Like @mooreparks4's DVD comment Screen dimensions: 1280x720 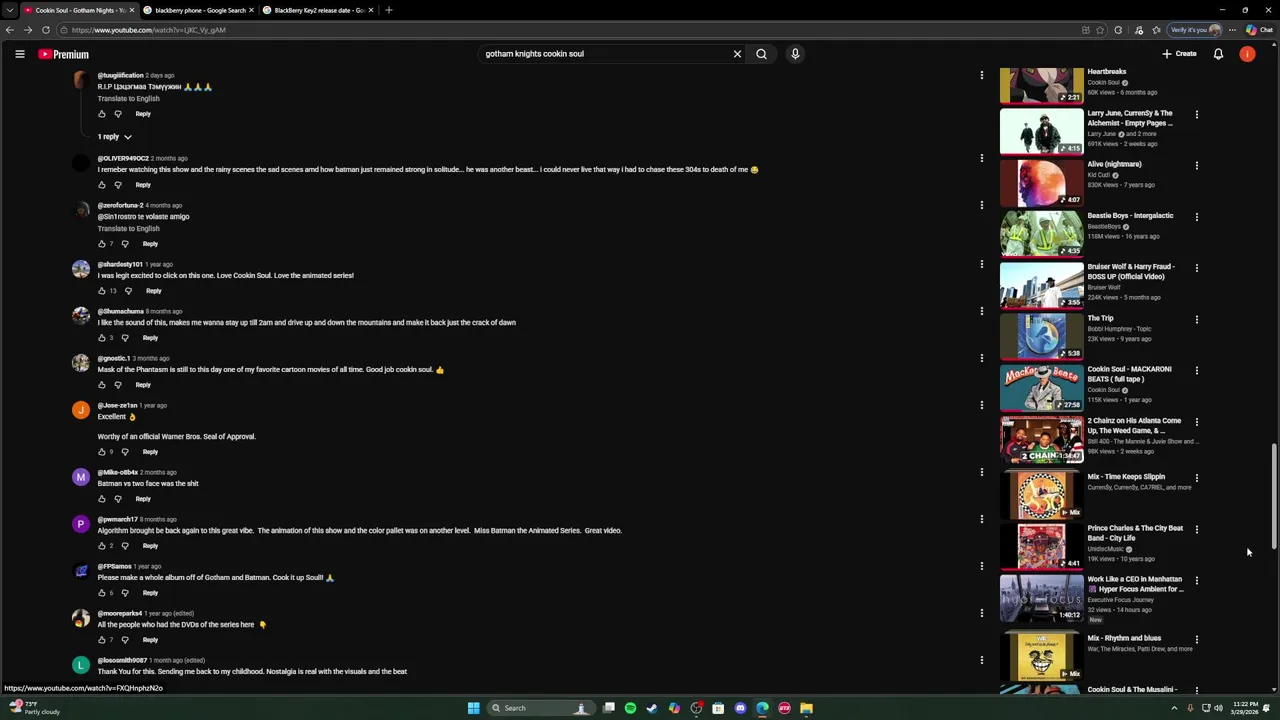pos(102,640)
